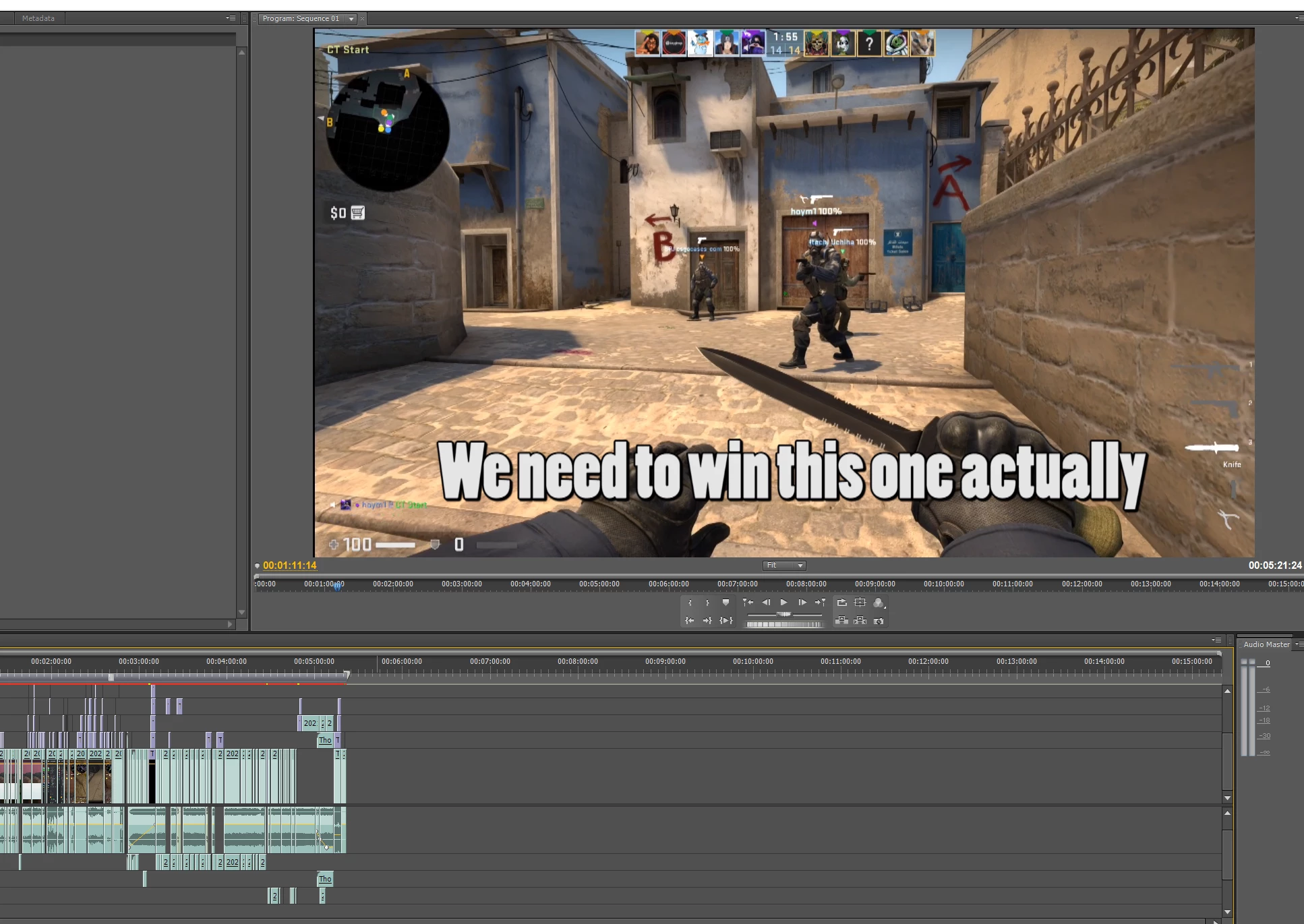Toggle Safe Margins overlay
The image size is (1304, 924).
[860, 603]
